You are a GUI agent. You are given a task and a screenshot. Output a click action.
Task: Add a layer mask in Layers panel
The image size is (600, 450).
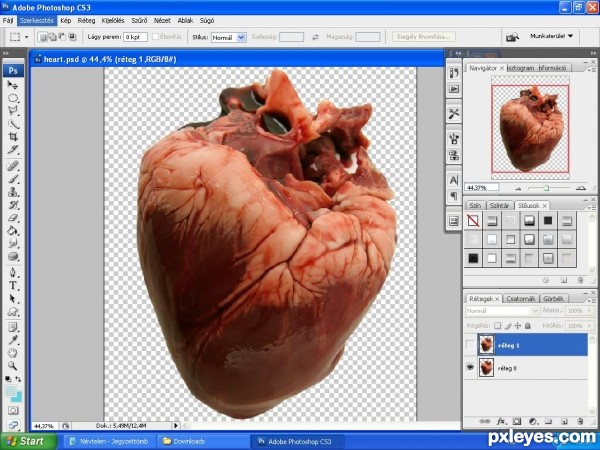click(x=517, y=421)
